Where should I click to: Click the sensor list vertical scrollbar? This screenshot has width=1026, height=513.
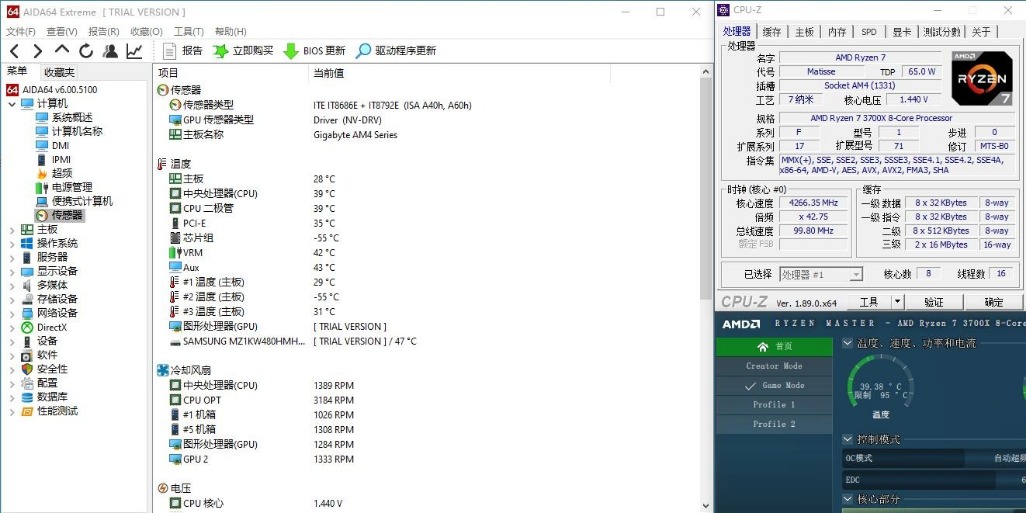click(x=705, y=288)
